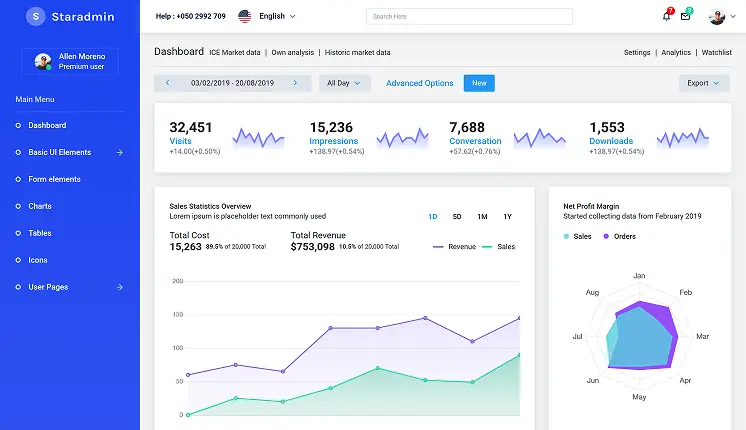
Task: Click the Staradmin S logo
Action: click(x=35, y=16)
